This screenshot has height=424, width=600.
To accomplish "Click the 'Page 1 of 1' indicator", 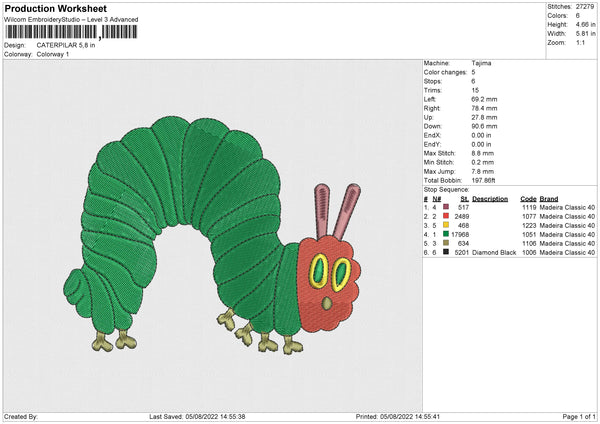I will click(579, 416).
